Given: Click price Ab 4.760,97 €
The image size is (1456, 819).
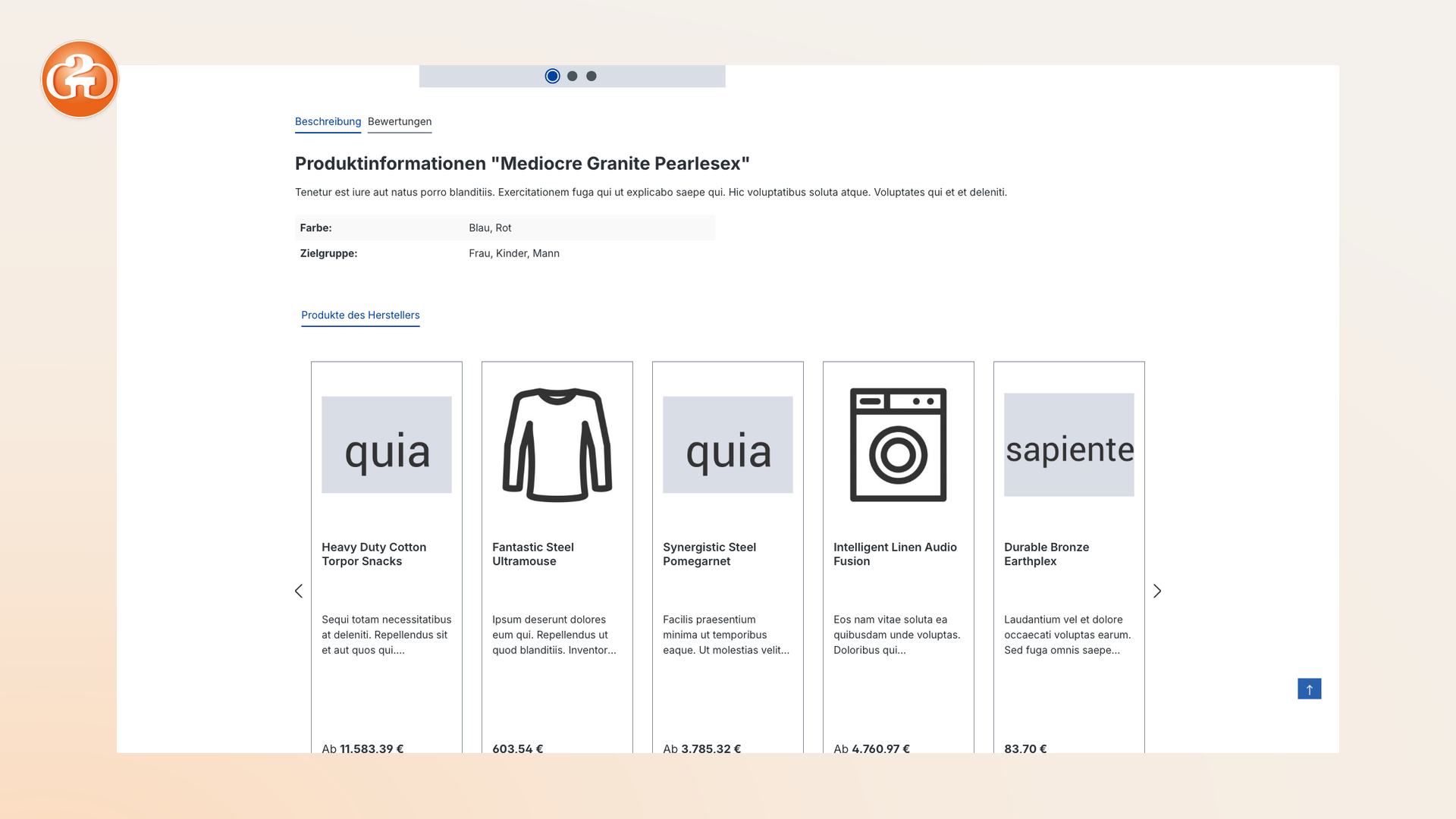Looking at the screenshot, I should (x=872, y=748).
